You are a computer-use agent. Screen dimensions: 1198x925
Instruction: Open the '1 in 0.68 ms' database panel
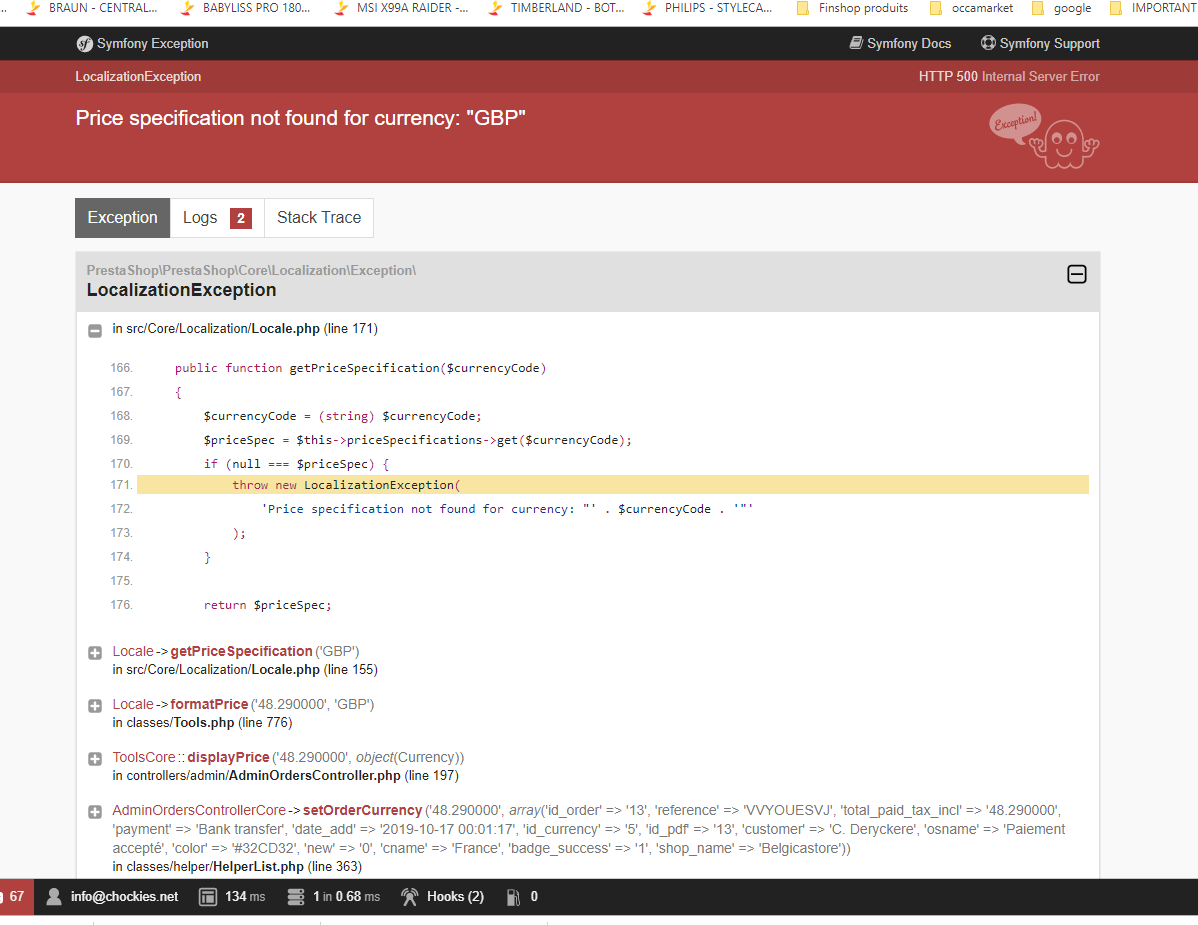334,897
